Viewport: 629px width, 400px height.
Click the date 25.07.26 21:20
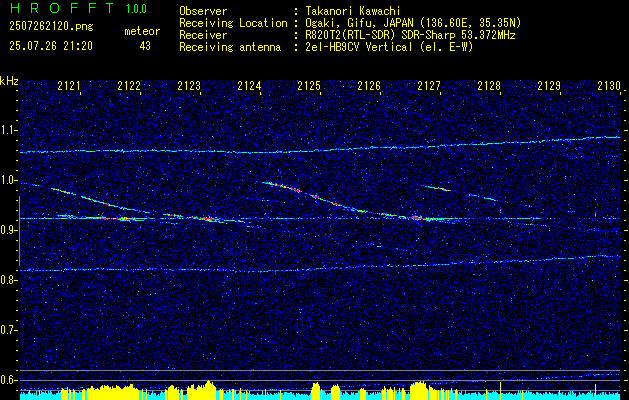[x=51, y=46]
